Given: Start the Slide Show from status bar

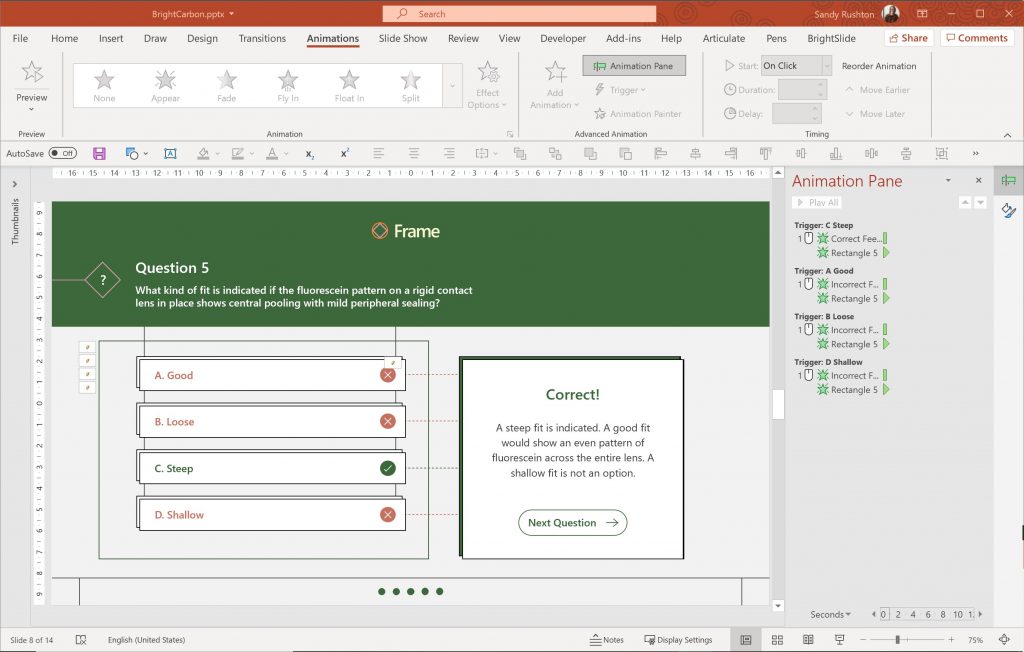Looking at the screenshot, I should [x=839, y=639].
